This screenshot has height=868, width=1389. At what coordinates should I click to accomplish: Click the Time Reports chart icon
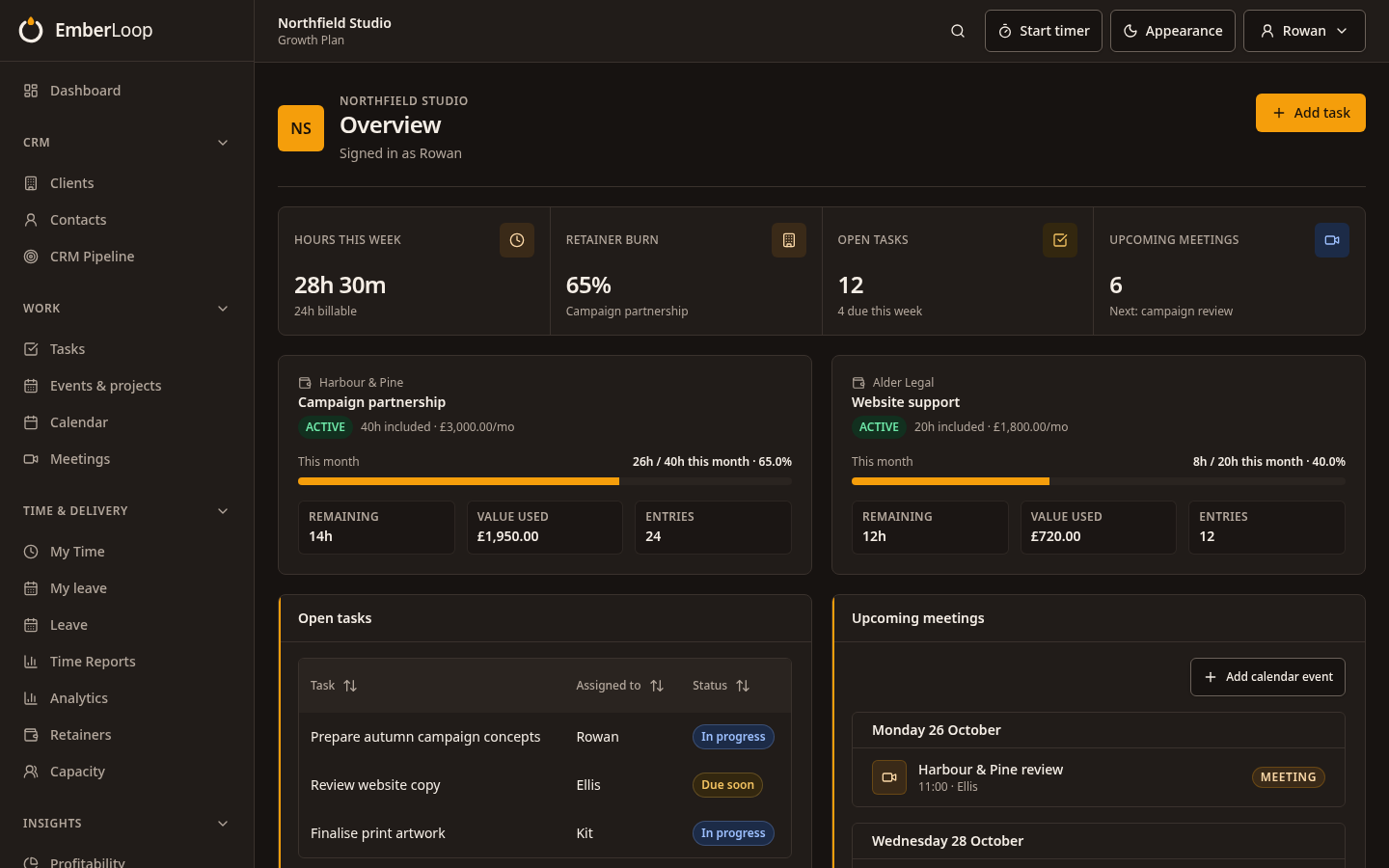point(31,662)
